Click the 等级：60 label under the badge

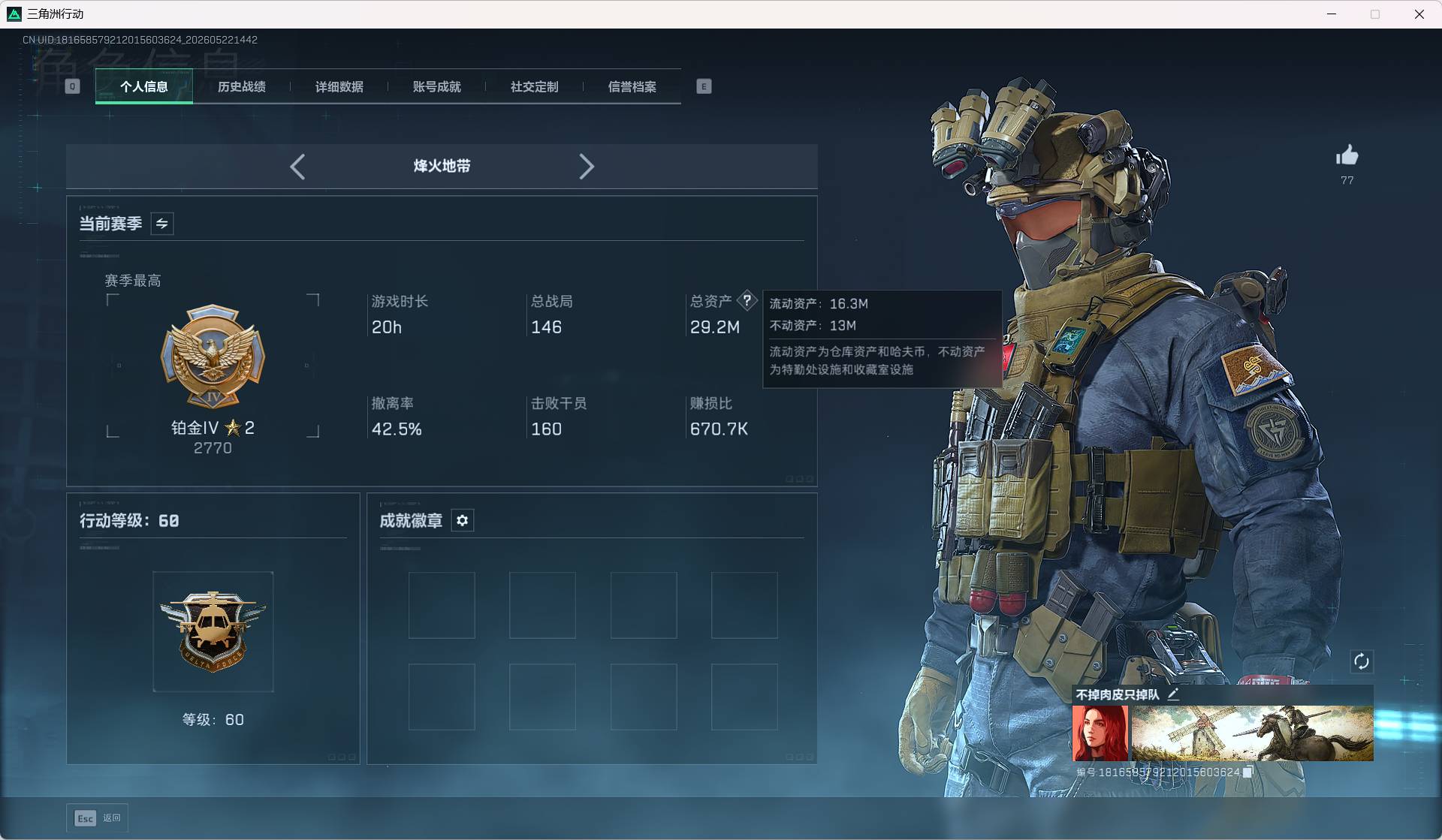tap(213, 720)
